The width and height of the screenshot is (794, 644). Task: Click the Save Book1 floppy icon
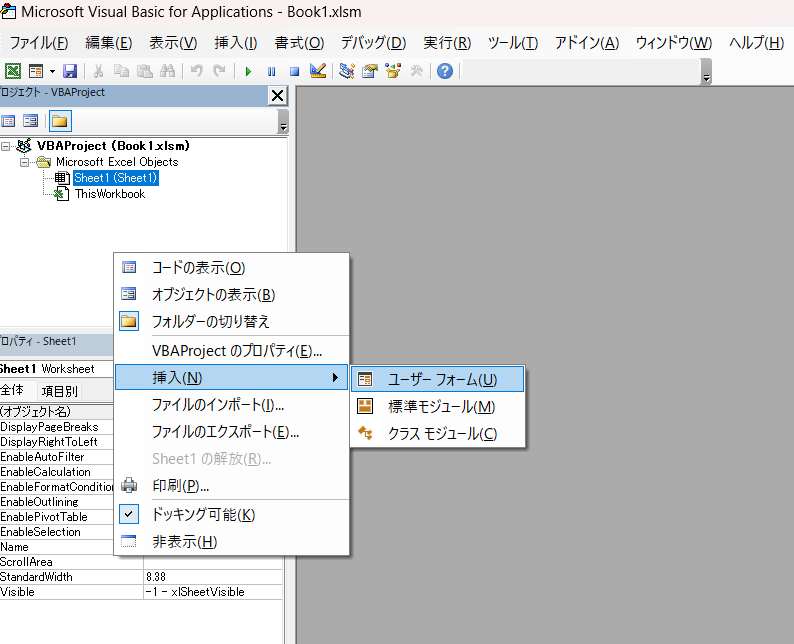point(70,71)
